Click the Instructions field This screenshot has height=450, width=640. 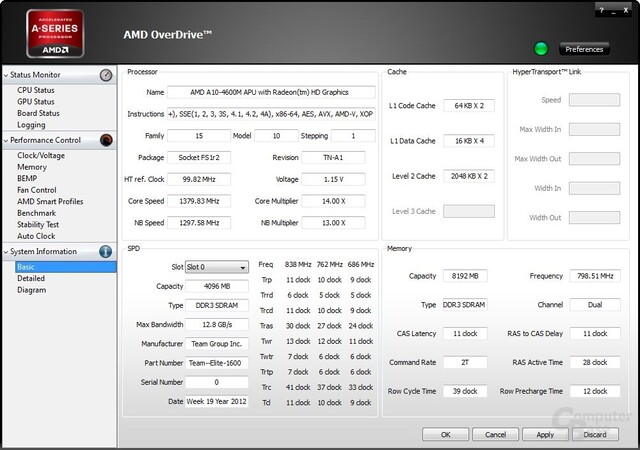coord(271,114)
